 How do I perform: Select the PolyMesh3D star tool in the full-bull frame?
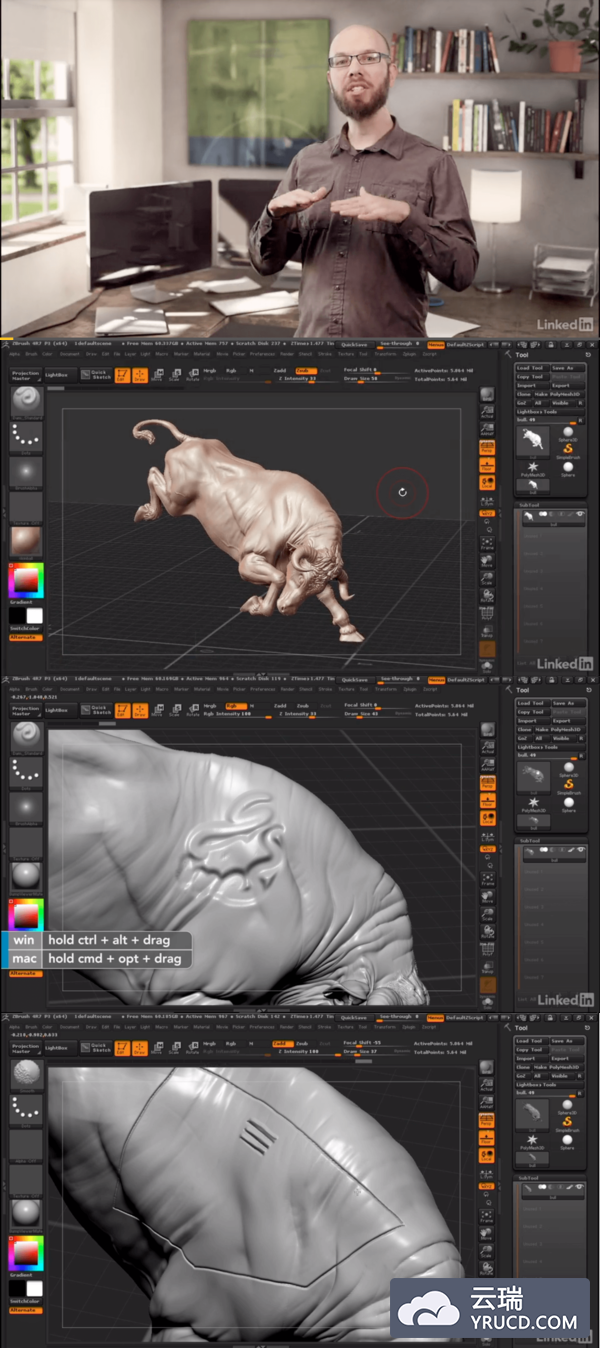533,469
